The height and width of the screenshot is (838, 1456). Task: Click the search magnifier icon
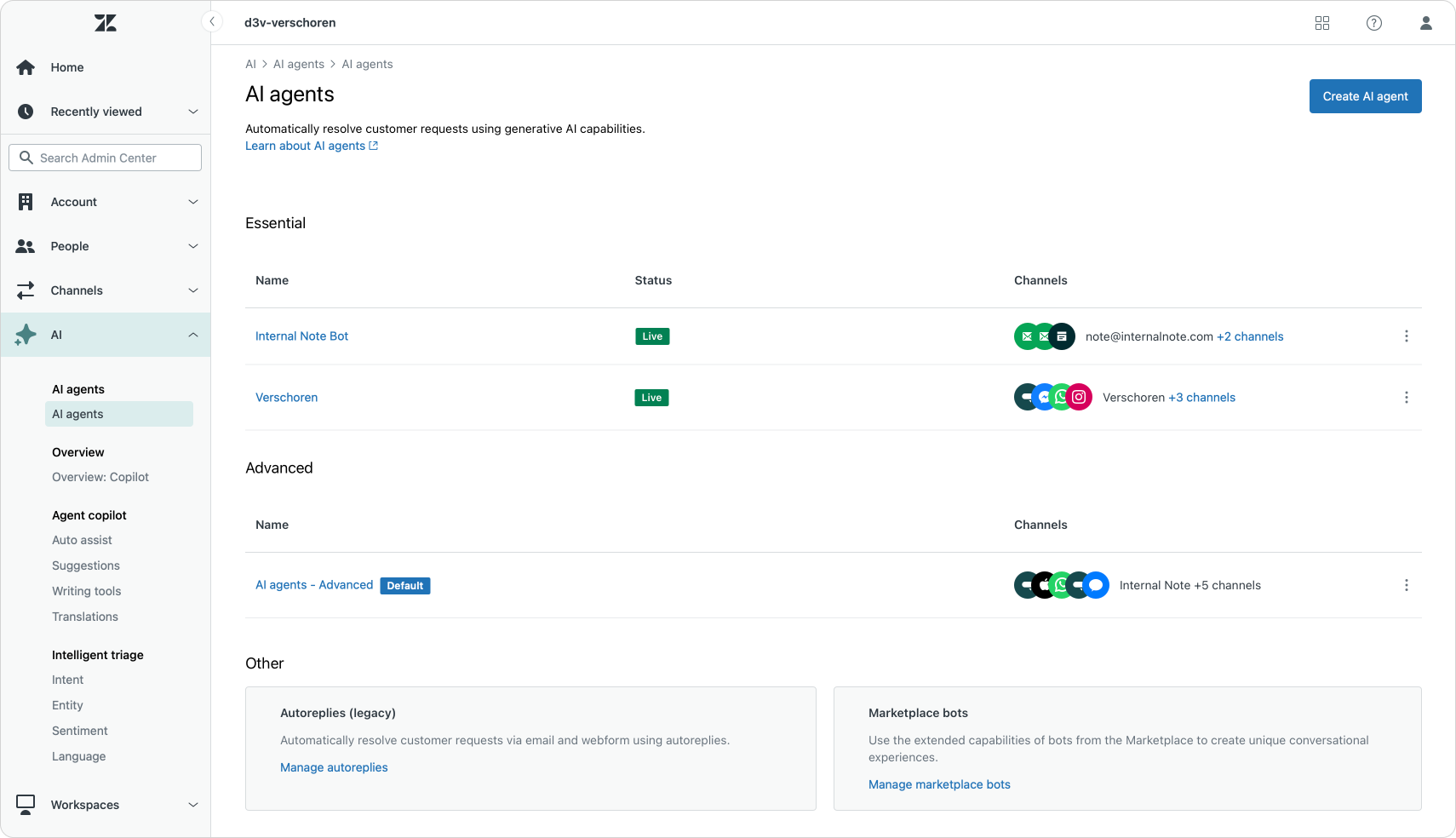[26, 158]
